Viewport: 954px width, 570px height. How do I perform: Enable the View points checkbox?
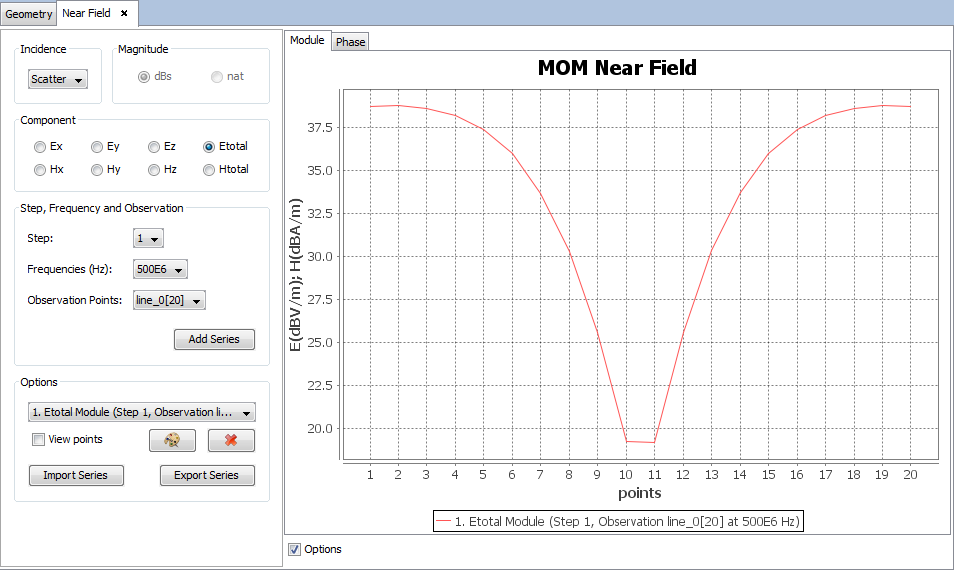click(39, 439)
